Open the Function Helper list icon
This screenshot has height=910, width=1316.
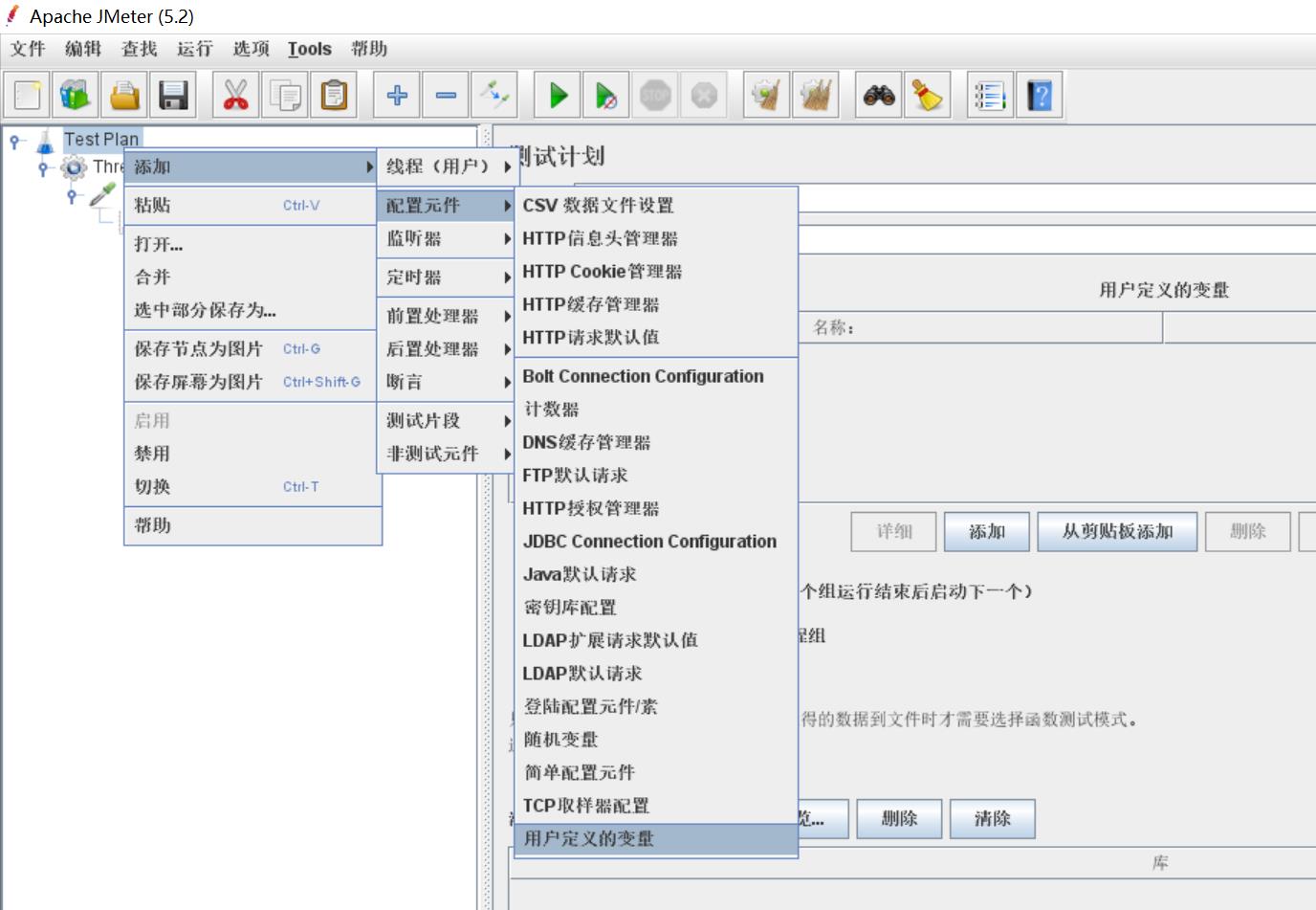point(991,95)
